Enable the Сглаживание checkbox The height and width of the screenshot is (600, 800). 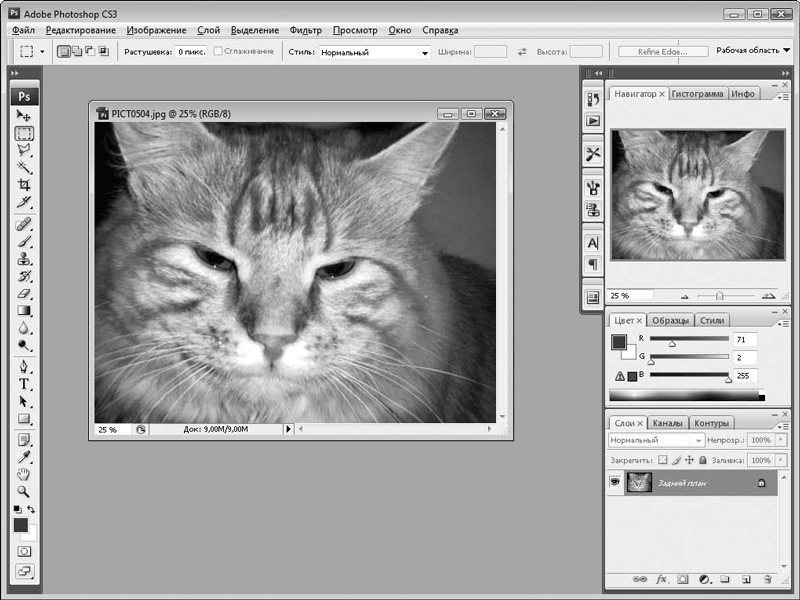218,51
